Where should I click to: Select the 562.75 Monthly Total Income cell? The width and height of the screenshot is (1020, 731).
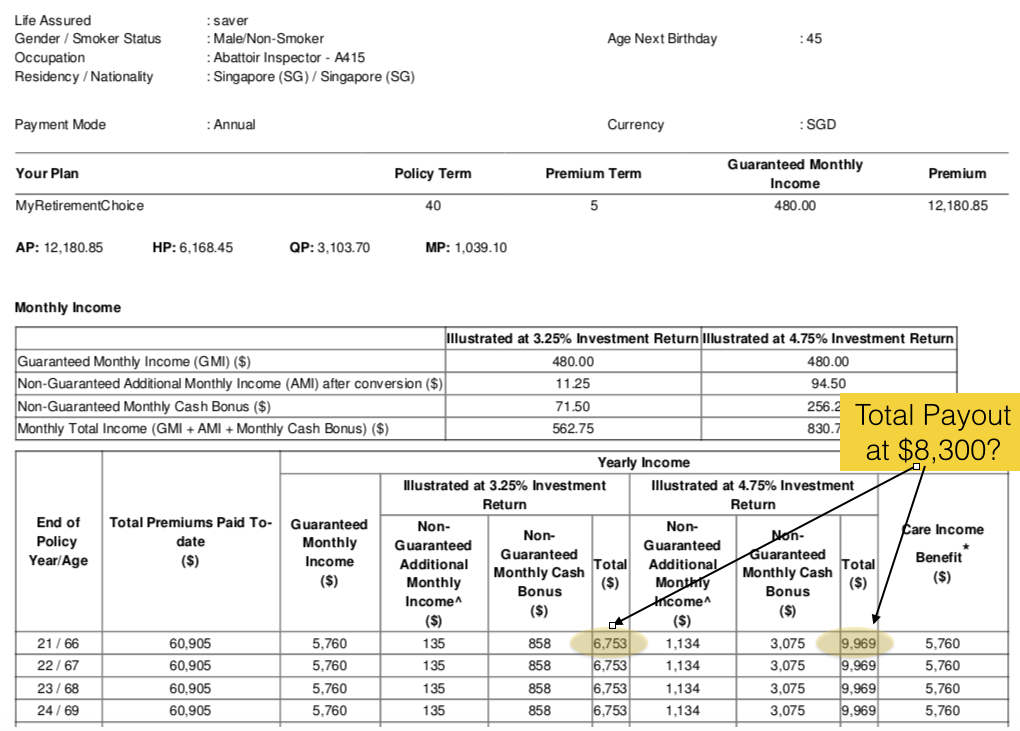tap(573, 429)
